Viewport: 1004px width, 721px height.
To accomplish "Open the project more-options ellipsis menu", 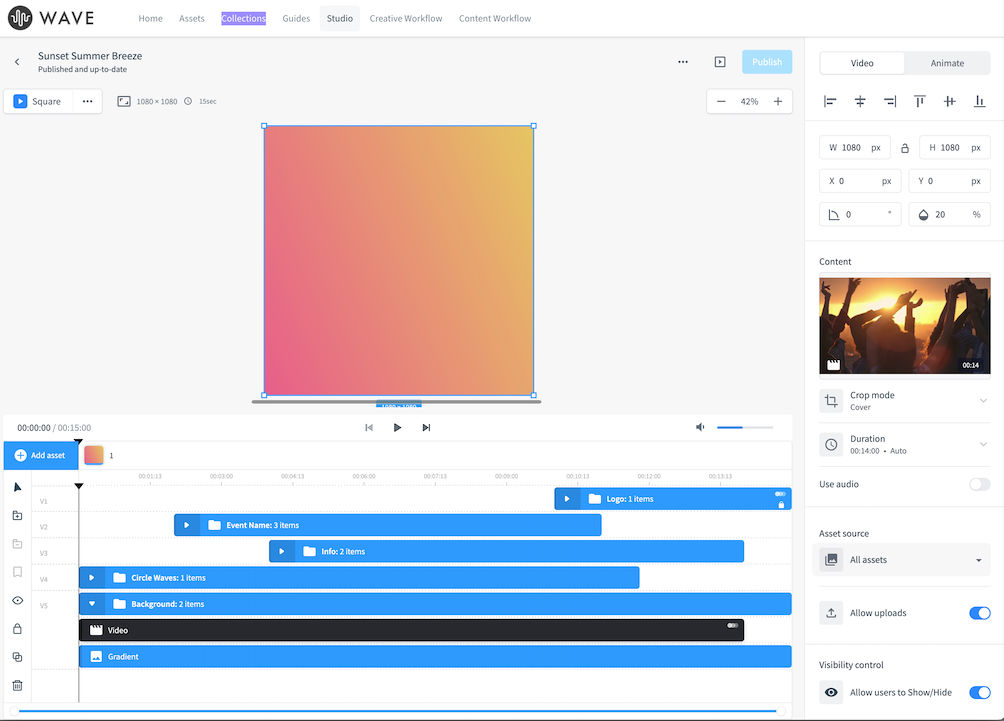I will tap(683, 62).
